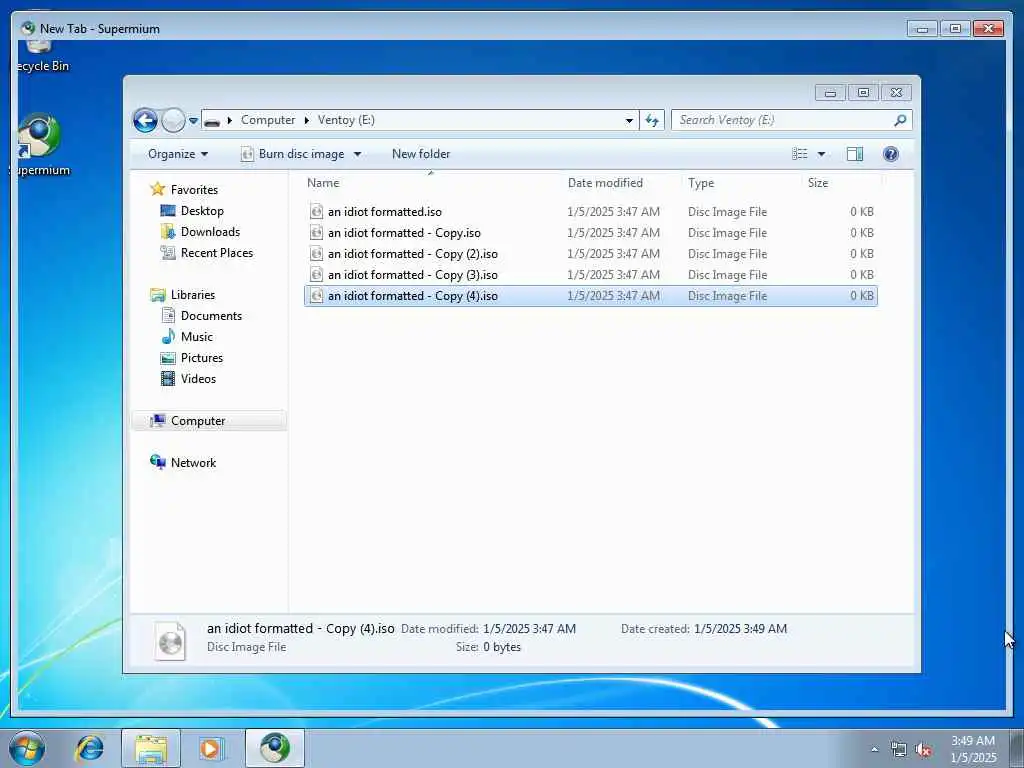1024x768 pixels.
Task: Click Windows Explorer taskbar button
Action: coord(151,748)
